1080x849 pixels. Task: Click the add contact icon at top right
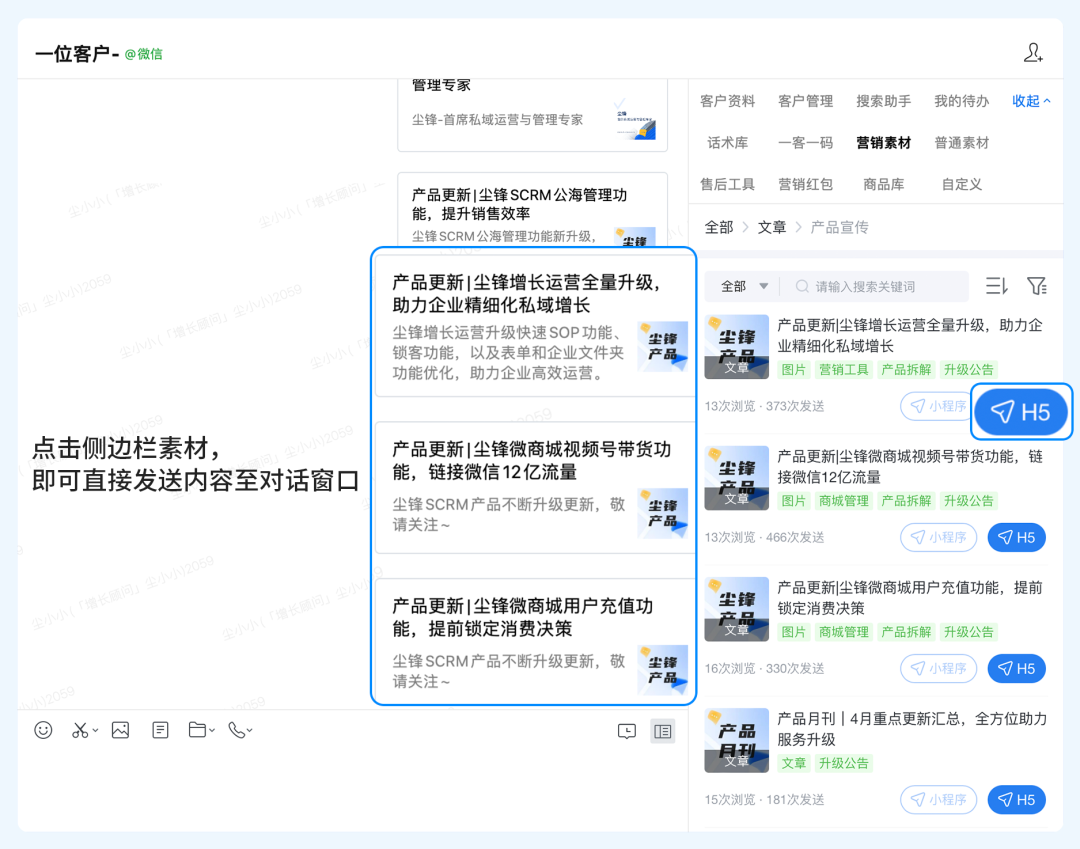(1032, 52)
